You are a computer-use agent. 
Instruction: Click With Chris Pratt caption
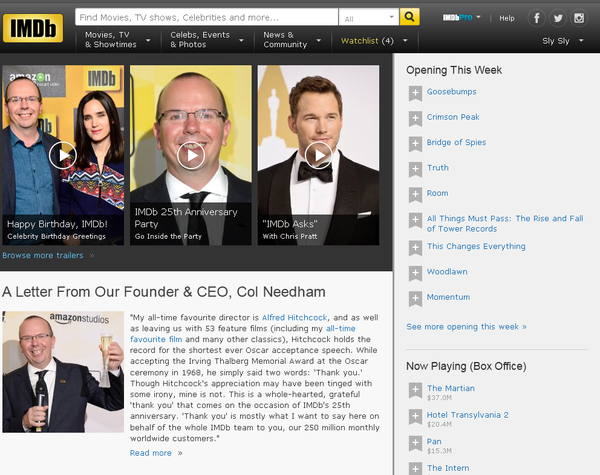(x=290, y=236)
